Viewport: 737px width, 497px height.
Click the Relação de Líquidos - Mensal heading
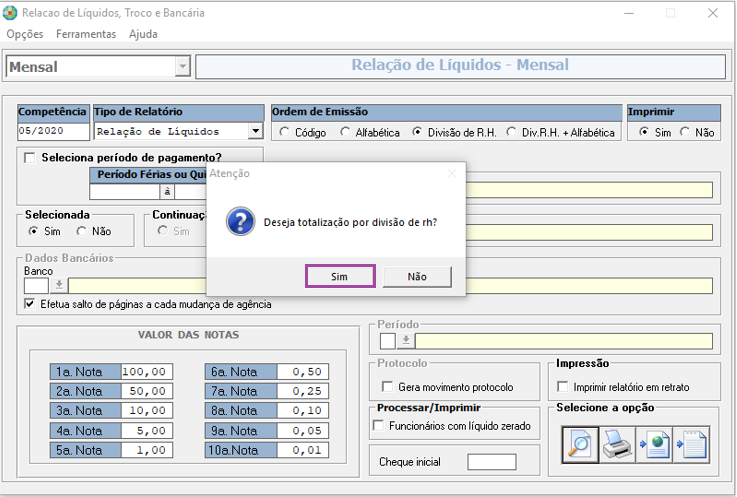pos(460,65)
